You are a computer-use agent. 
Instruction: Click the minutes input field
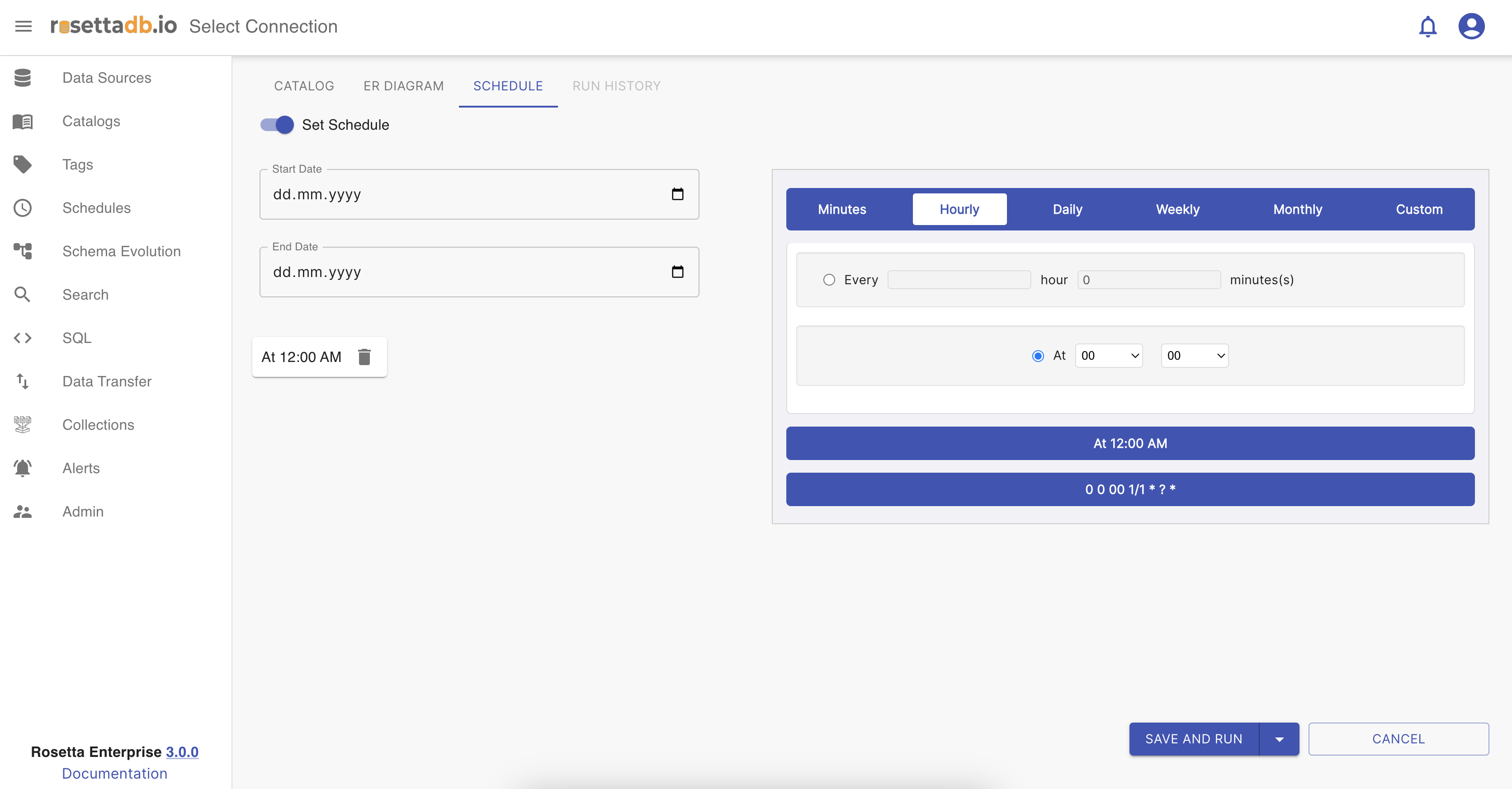coord(1148,280)
